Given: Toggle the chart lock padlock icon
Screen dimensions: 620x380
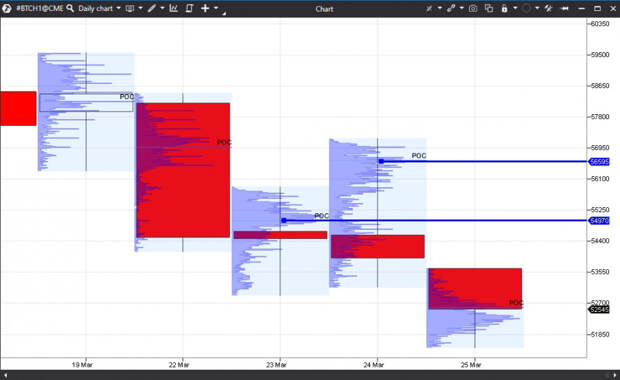Looking at the screenshot, I should [505, 8].
